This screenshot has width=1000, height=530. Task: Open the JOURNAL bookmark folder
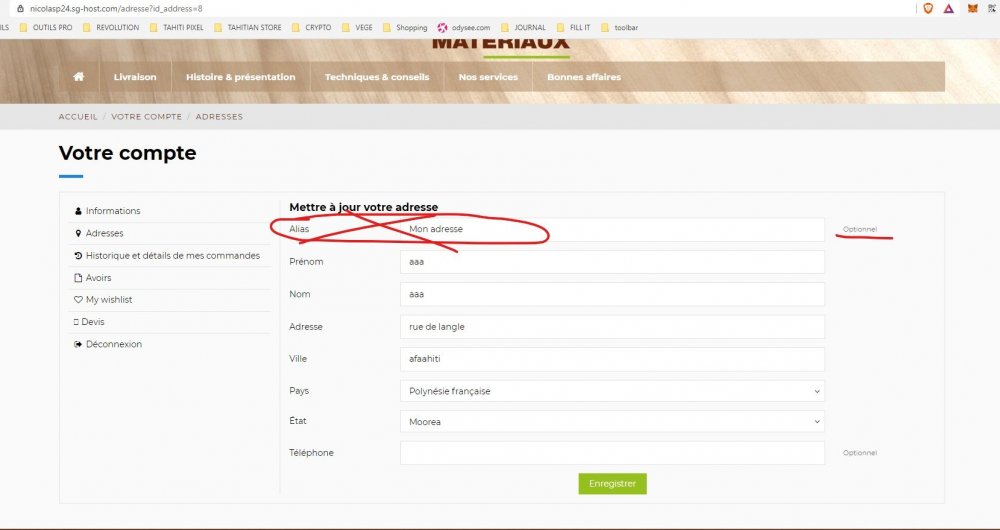[x=524, y=27]
